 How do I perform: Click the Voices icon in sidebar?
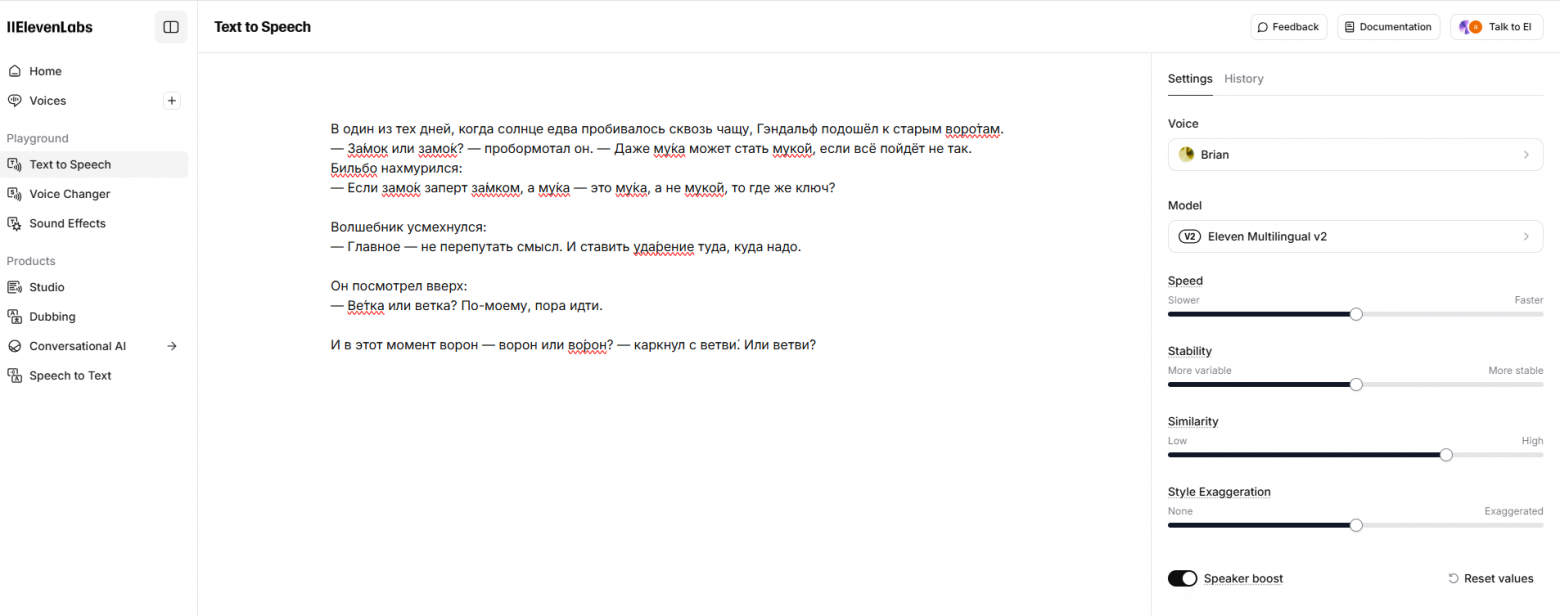point(14,101)
